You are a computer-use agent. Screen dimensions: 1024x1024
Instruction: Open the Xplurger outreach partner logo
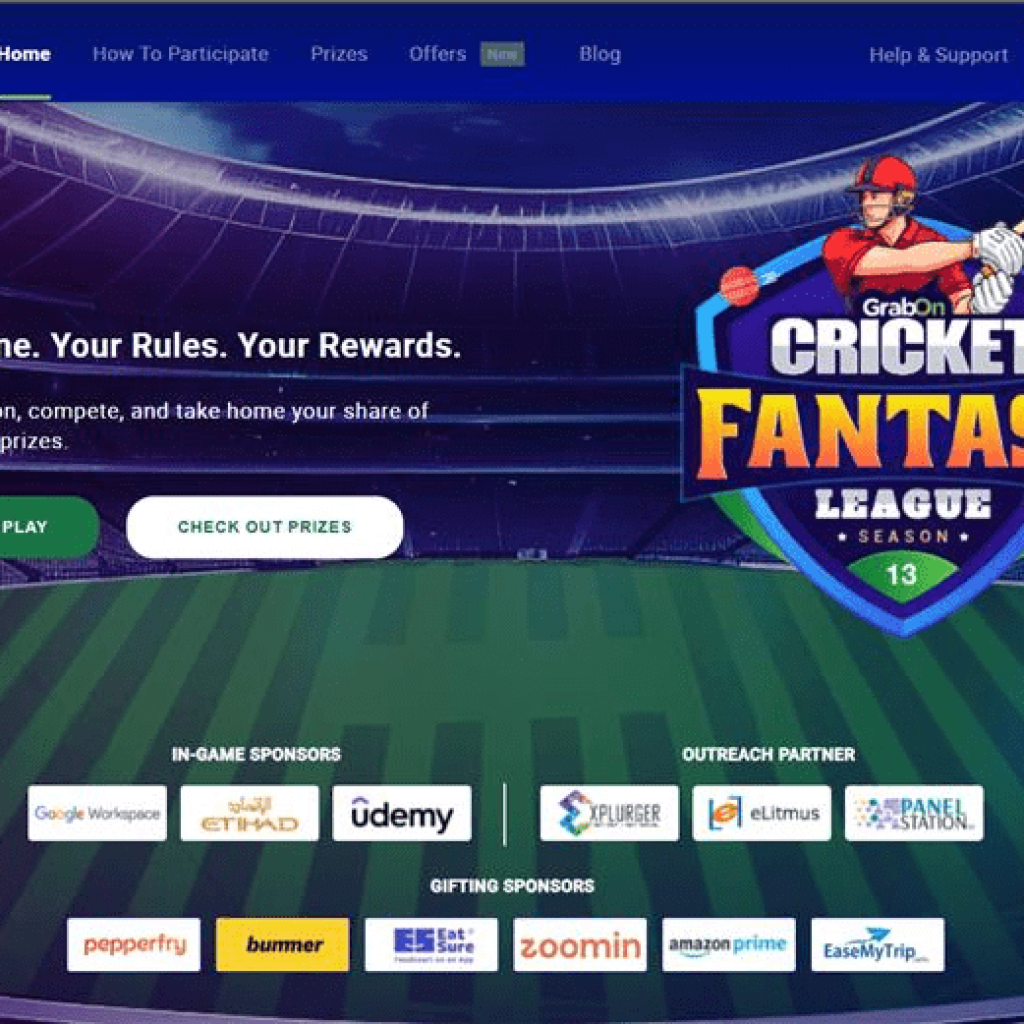(x=609, y=813)
